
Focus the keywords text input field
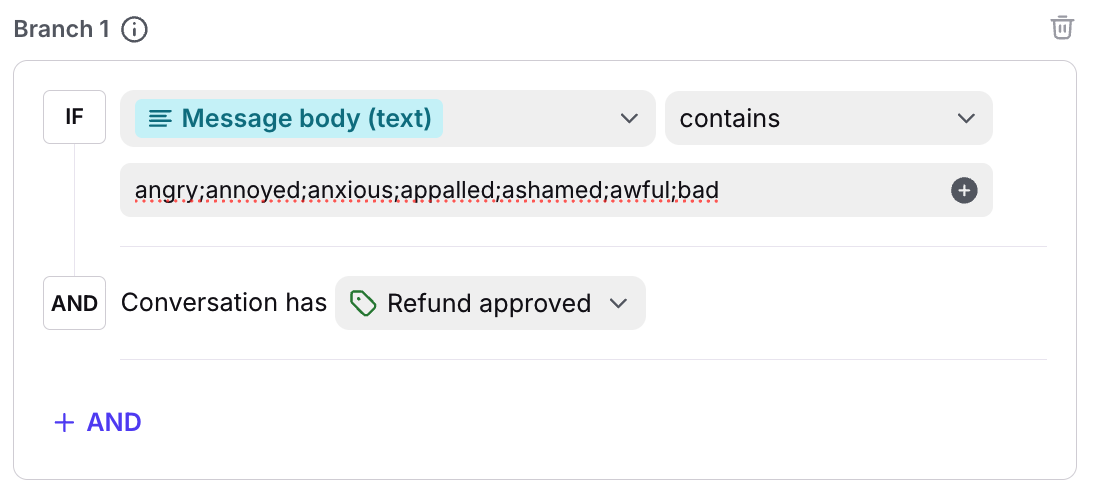tap(830, 190)
